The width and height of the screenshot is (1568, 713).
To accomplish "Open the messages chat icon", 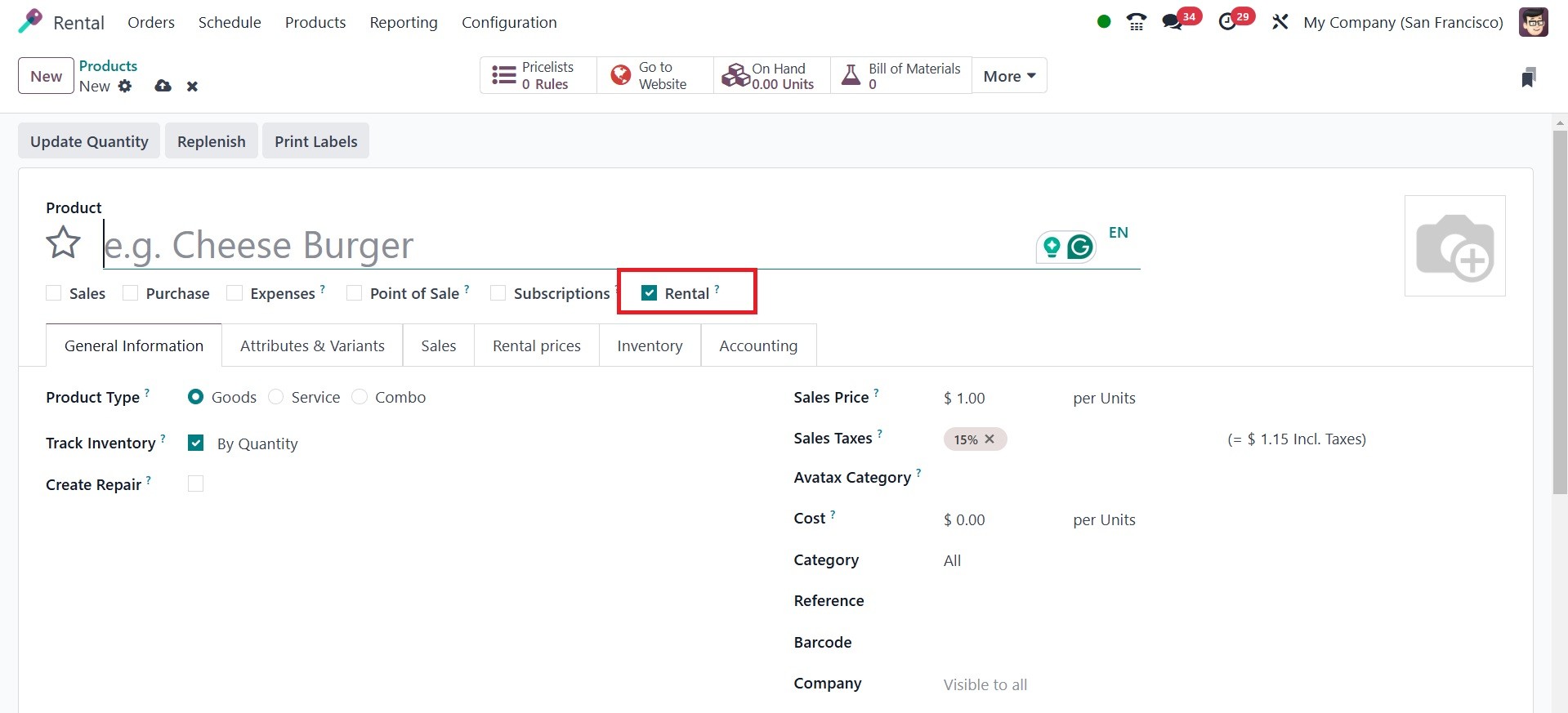I will click(1173, 22).
